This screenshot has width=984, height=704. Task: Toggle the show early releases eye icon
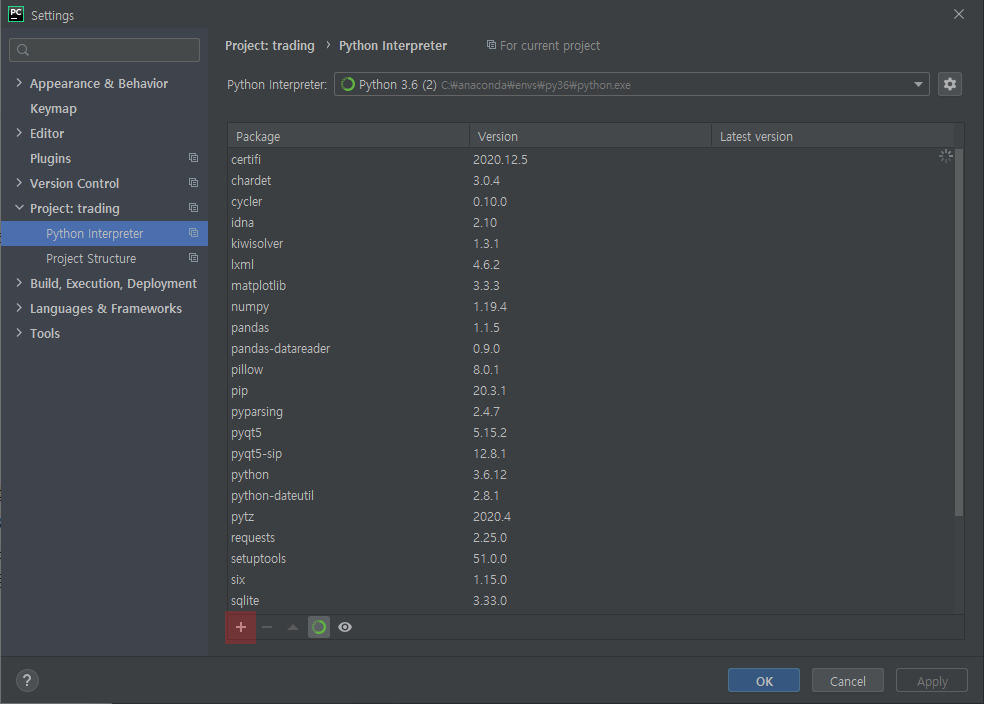click(345, 627)
